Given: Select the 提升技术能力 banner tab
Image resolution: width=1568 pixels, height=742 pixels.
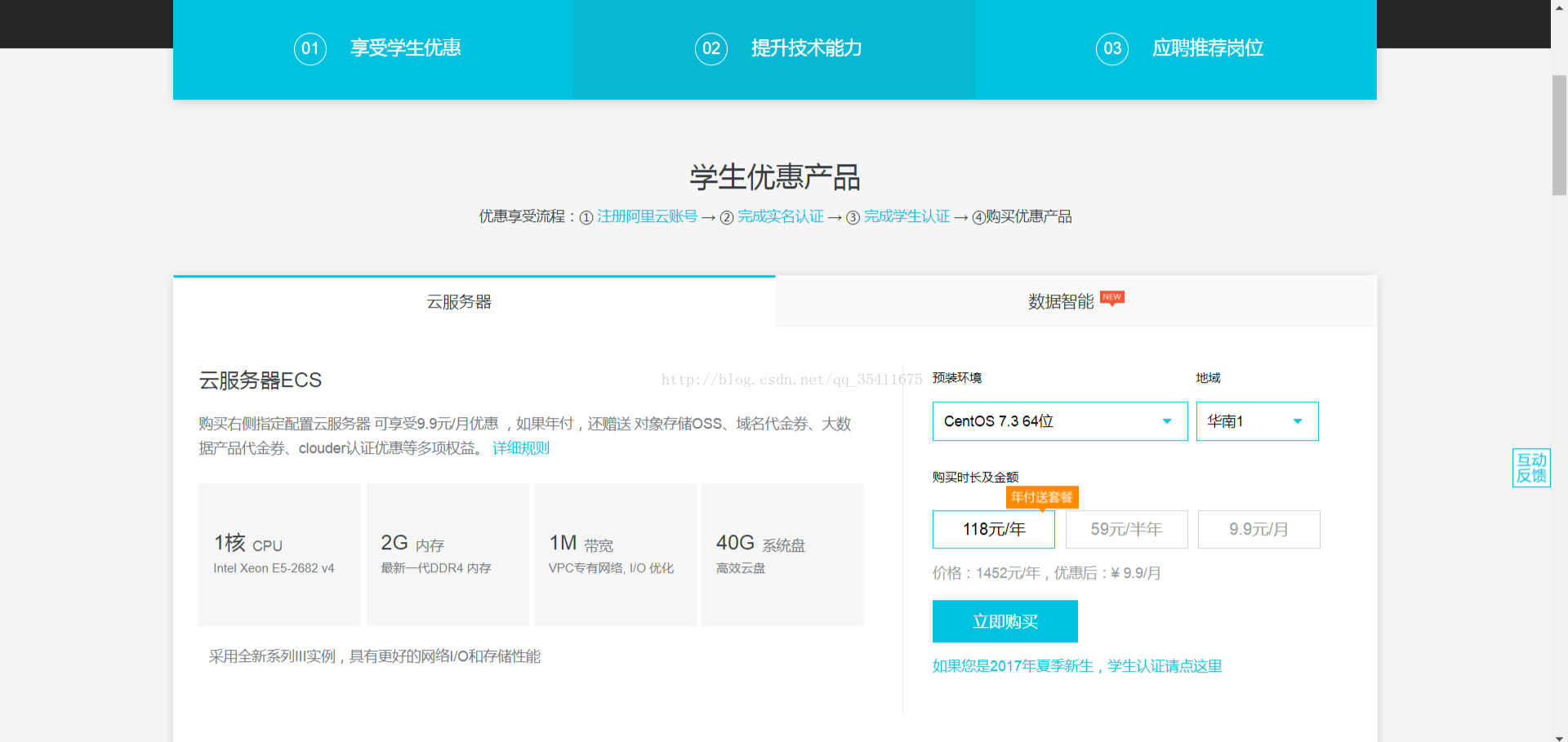Looking at the screenshot, I should pos(774,49).
